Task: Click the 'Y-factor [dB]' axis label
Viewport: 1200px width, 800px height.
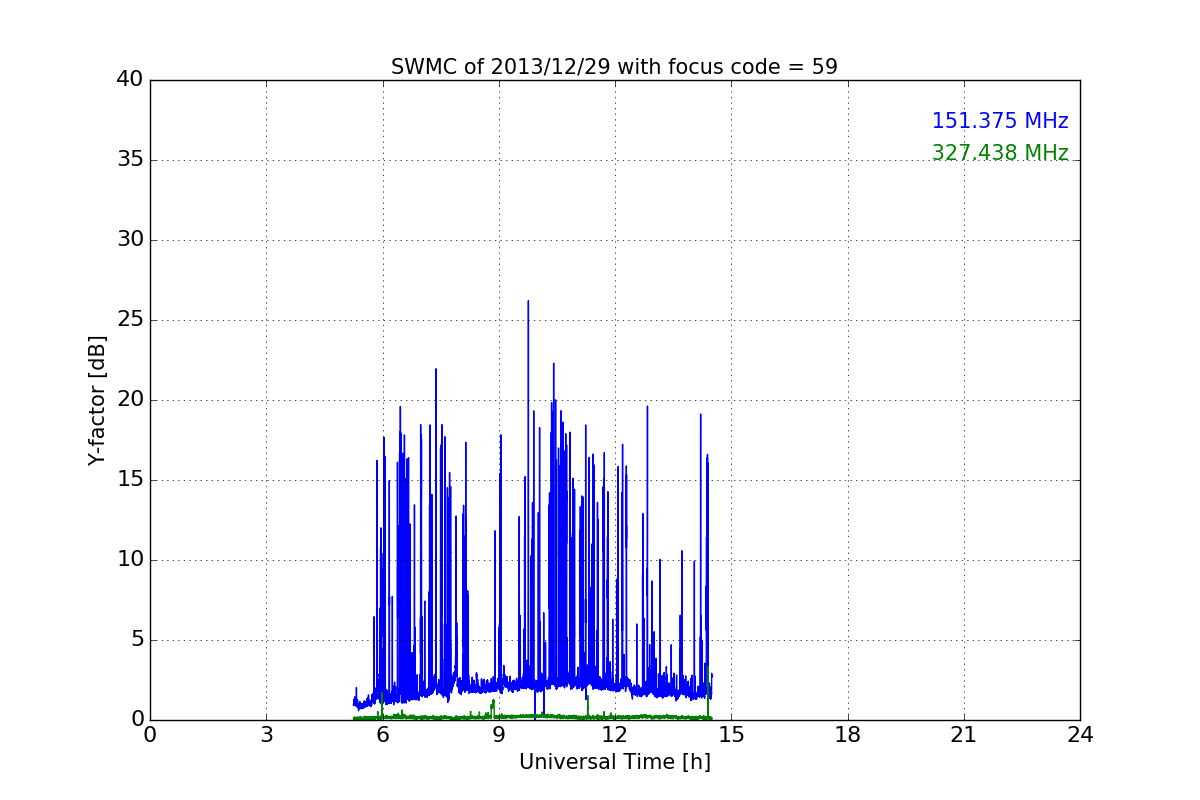Action: click(97, 400)
